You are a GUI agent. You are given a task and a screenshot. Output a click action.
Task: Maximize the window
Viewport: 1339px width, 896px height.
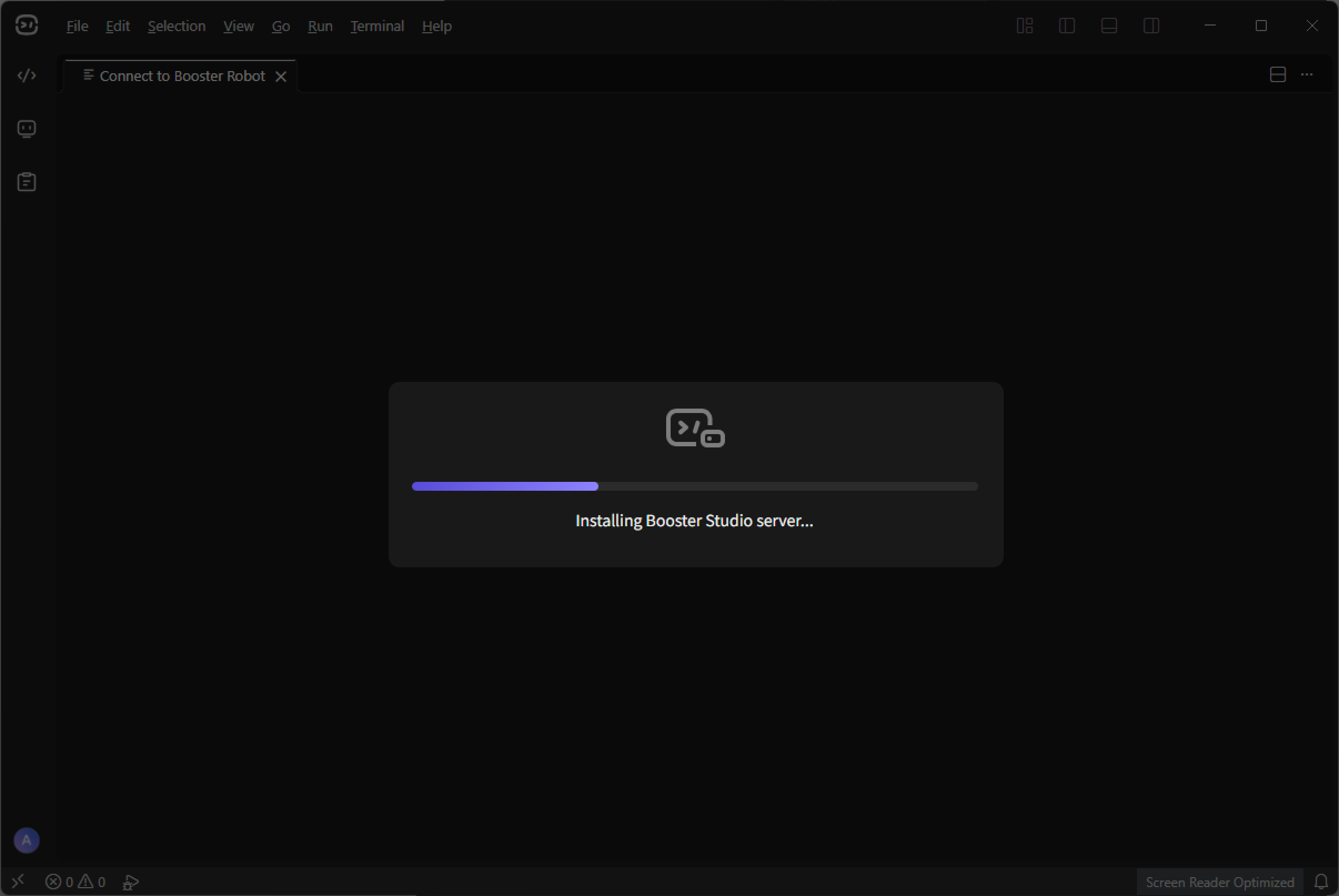point(1261,26)
